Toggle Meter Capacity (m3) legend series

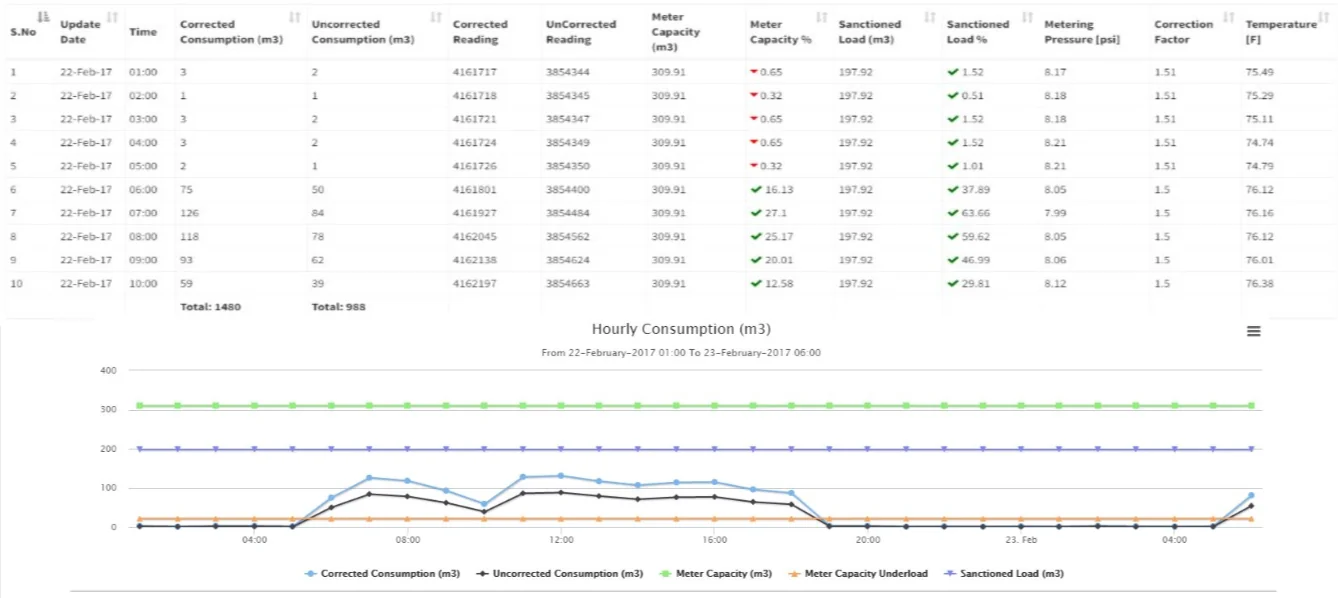tap(715, 574)
